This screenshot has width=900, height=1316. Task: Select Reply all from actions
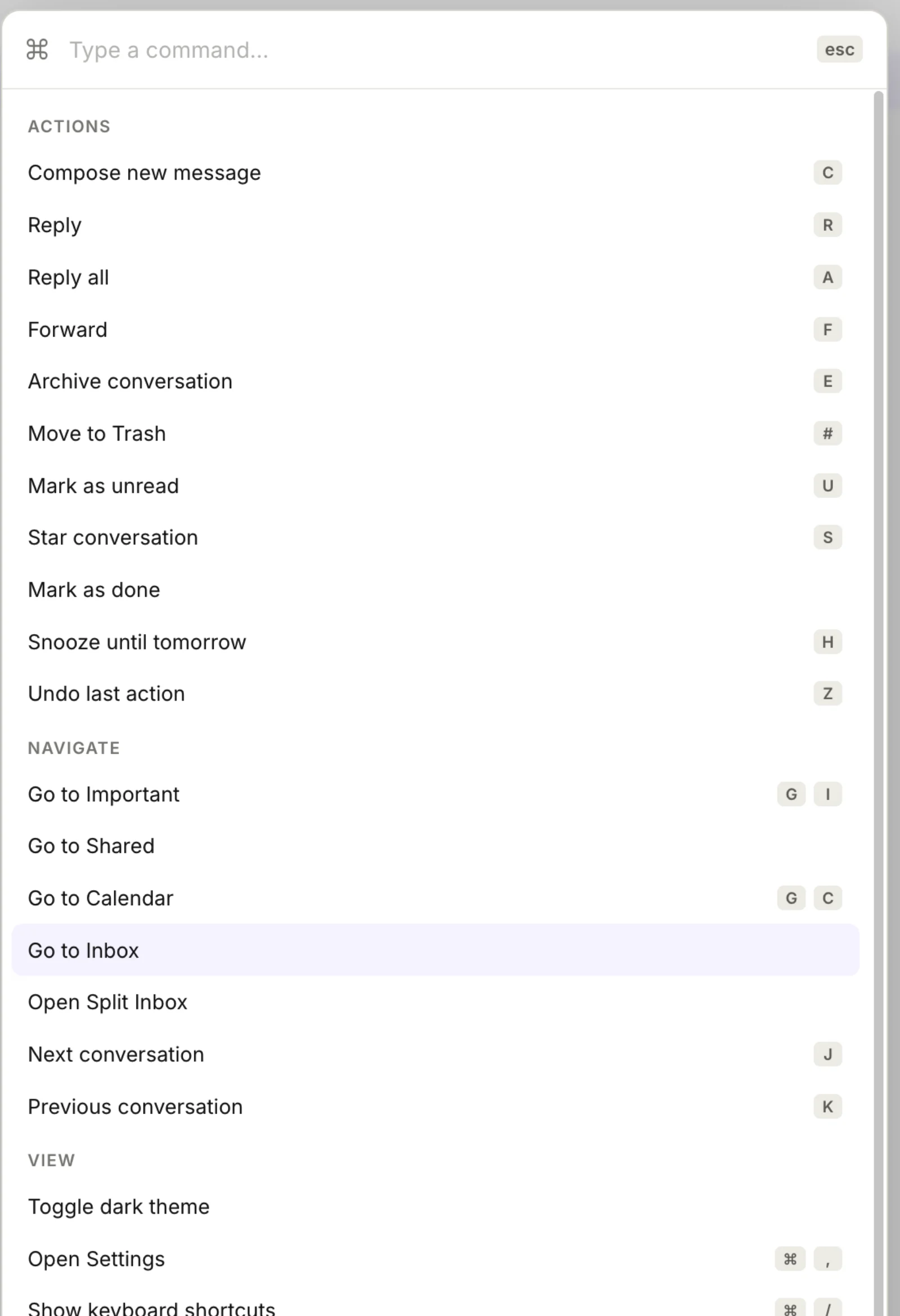435,277
